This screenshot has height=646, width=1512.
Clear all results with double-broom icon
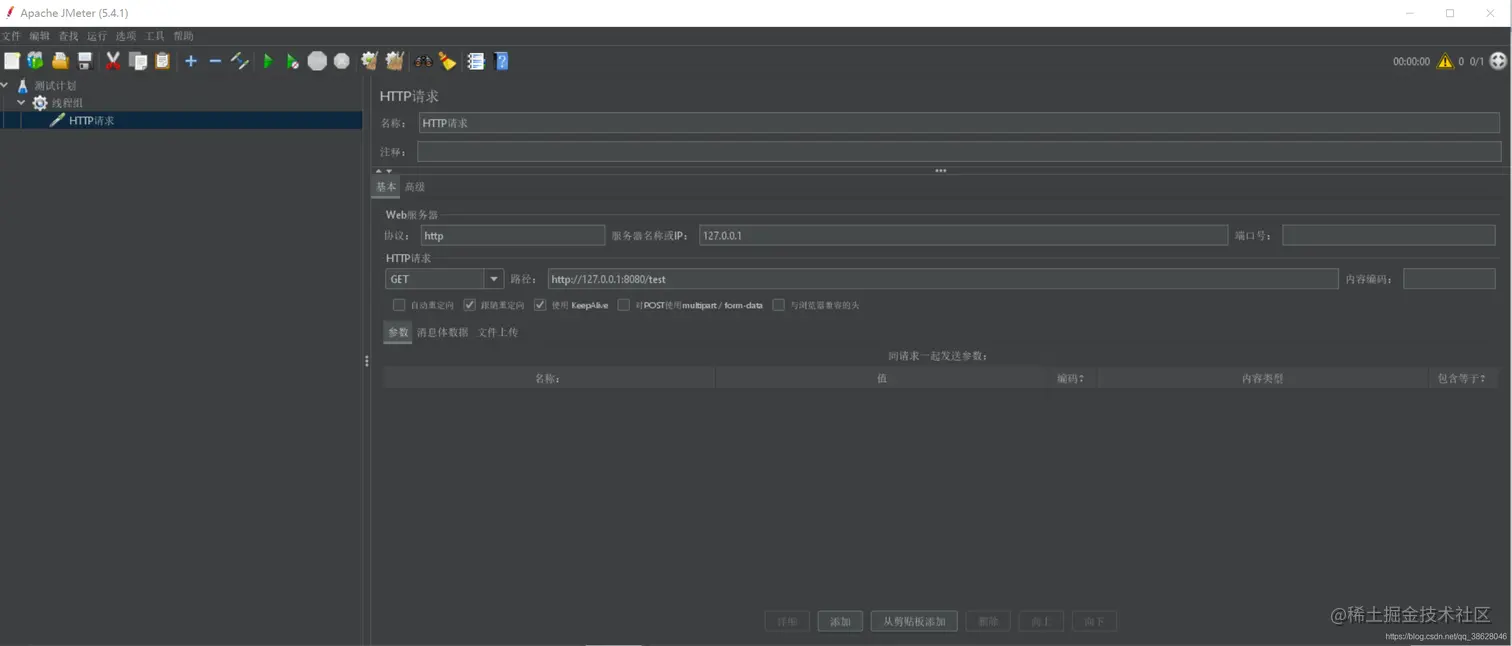point(394,61)
